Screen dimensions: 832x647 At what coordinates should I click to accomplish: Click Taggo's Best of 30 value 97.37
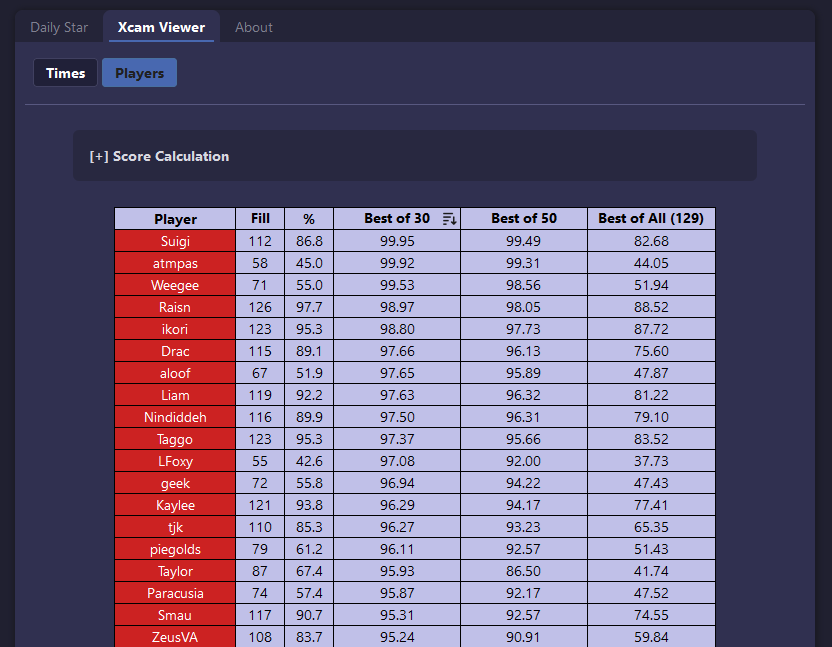tap(397, 439)
